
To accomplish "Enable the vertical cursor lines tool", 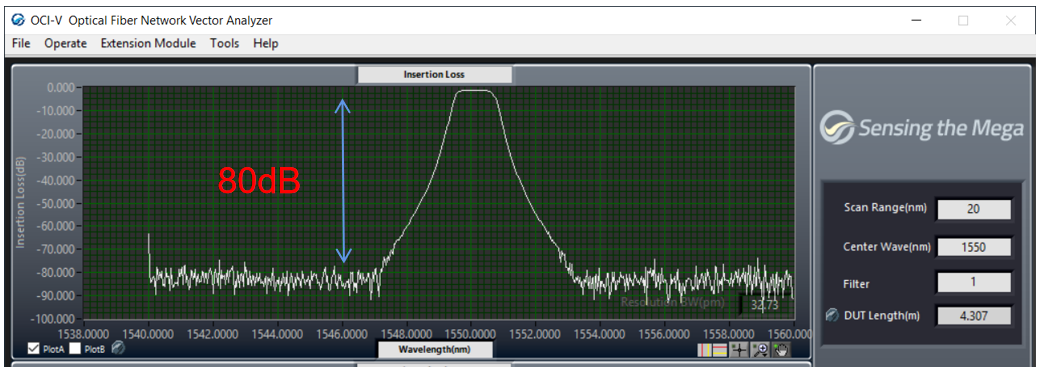I will 705,350.
